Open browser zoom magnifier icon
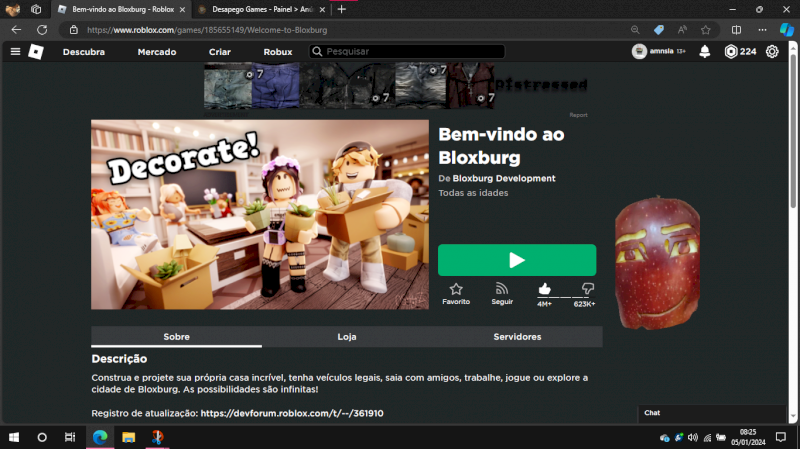The width and height of the screenshot is (800, 449). pos(635,30)
